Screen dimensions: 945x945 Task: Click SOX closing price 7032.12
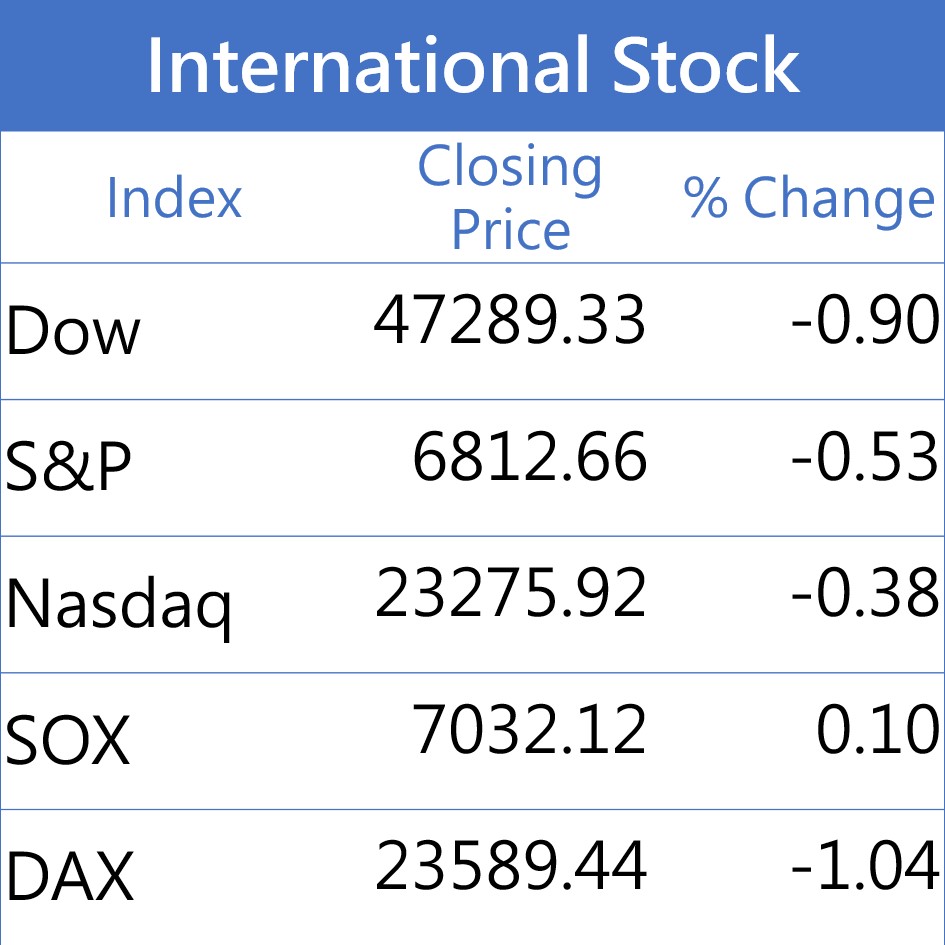pos(529,730)
